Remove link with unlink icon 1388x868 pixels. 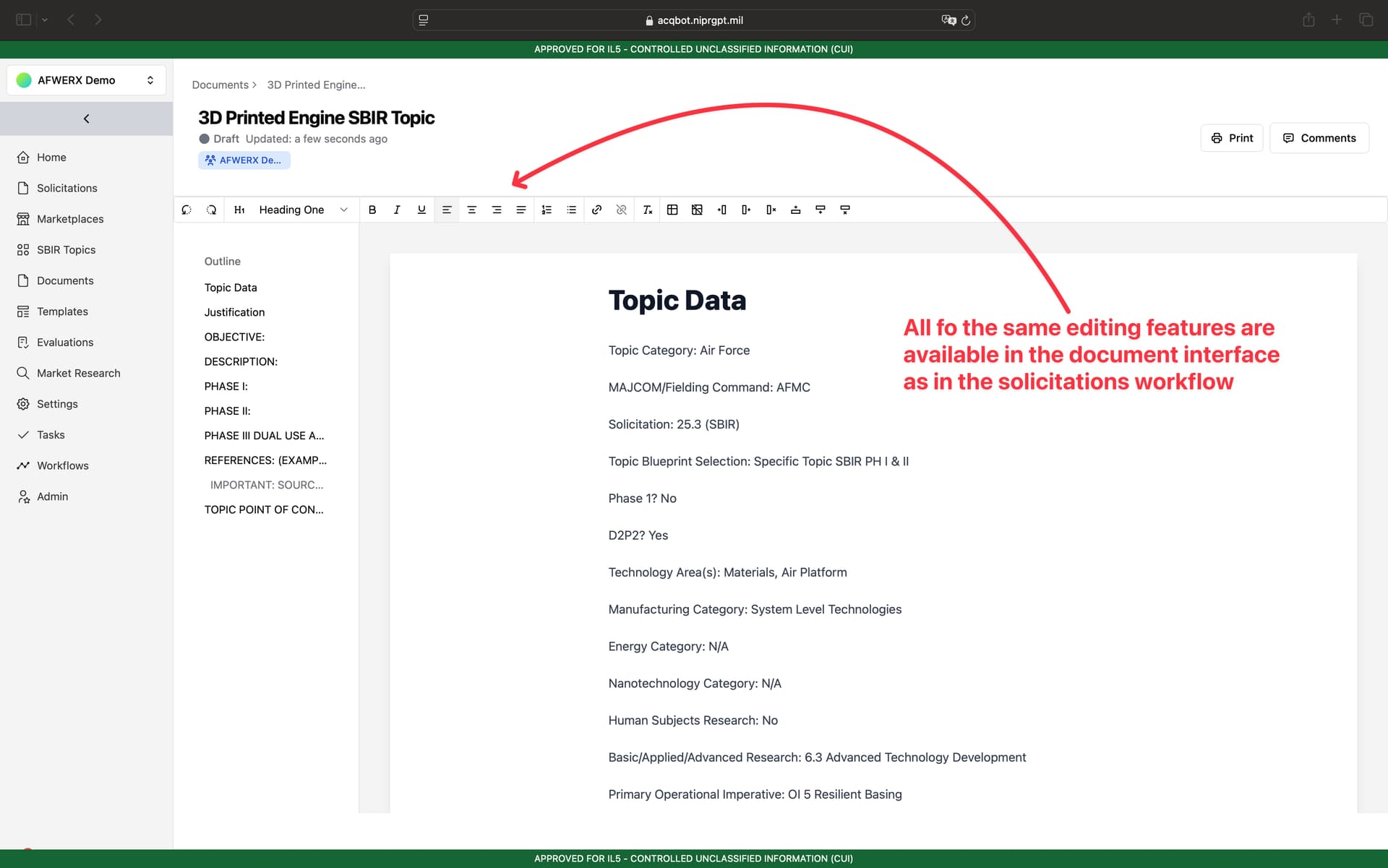click(621, 210)
